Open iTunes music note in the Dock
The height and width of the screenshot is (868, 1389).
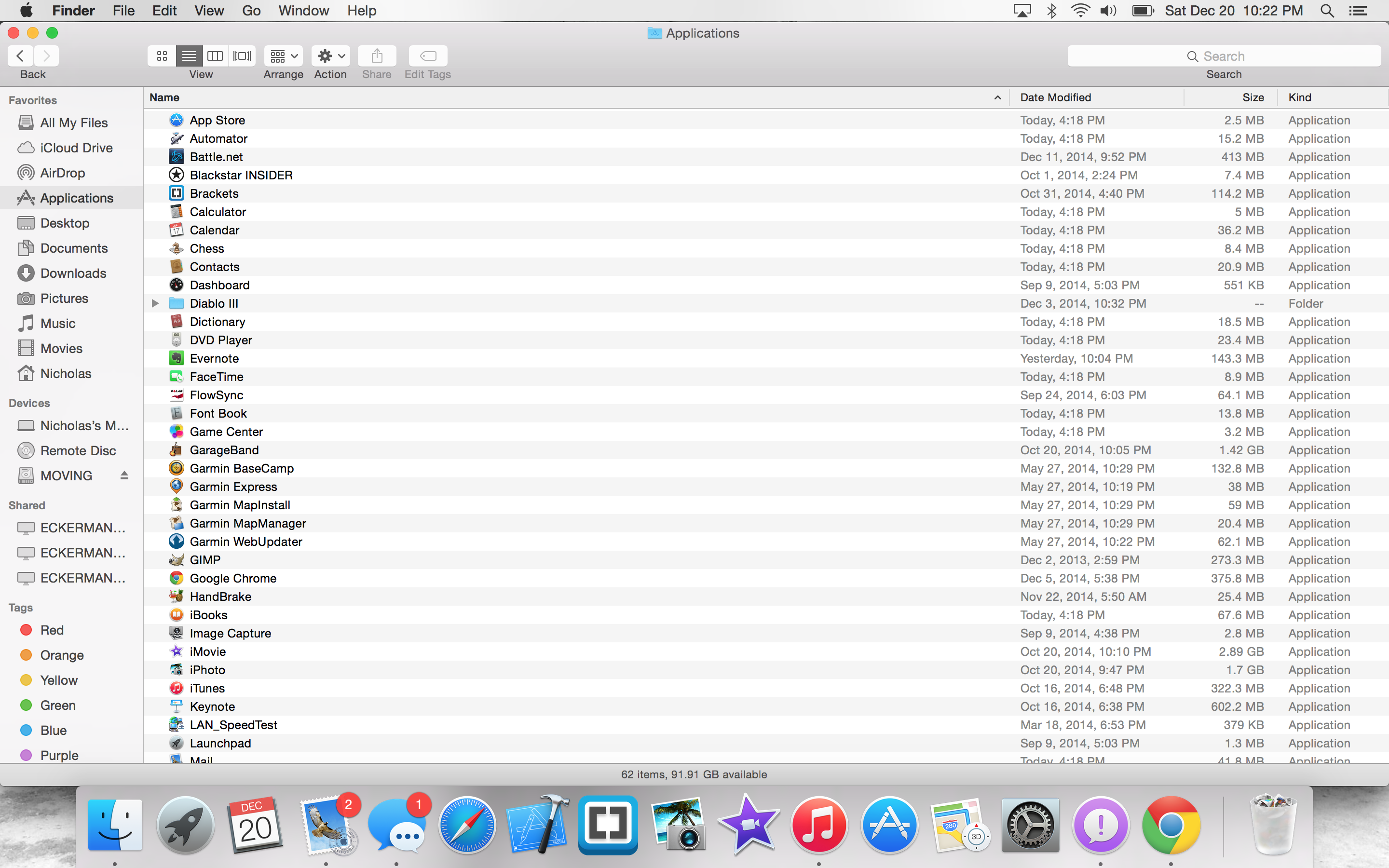click(819, 825)
